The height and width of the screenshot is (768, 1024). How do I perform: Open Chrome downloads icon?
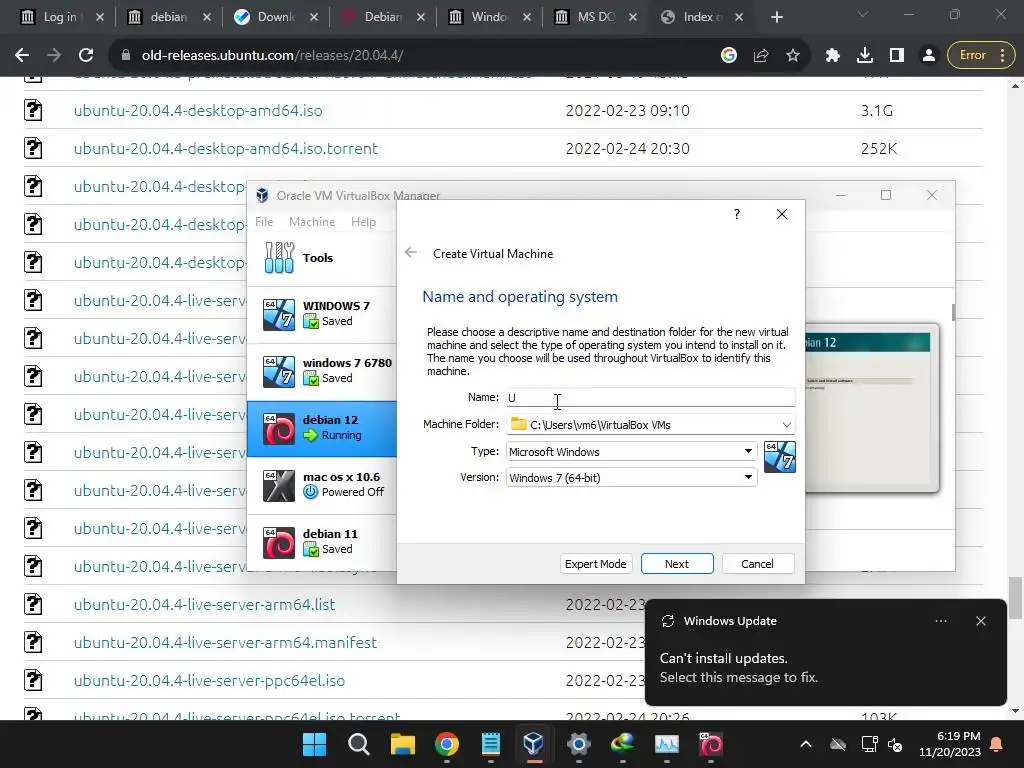pyautogui.click(x=865, y=56)
